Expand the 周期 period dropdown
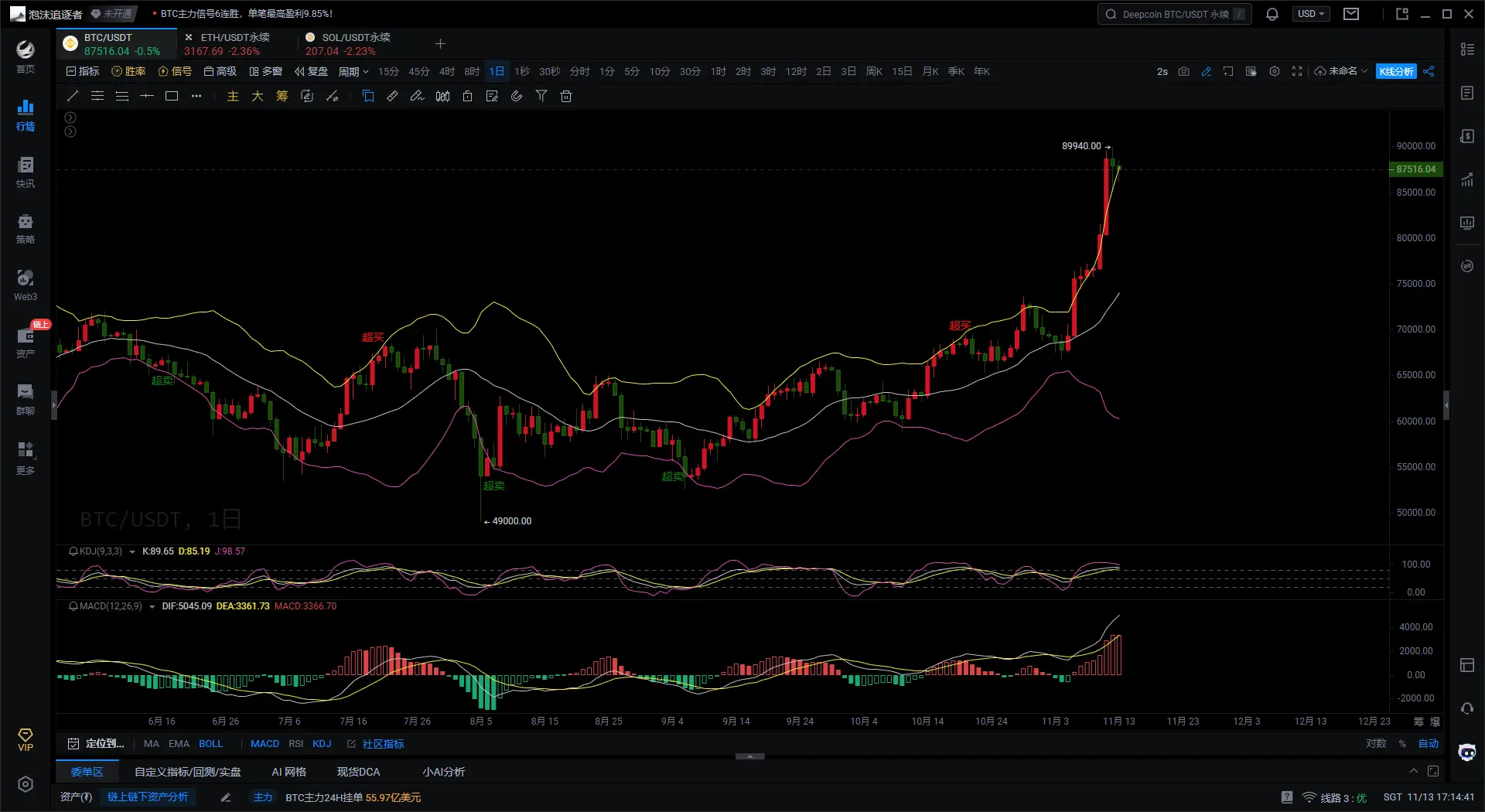1485x812 pixels. point(353,72)
